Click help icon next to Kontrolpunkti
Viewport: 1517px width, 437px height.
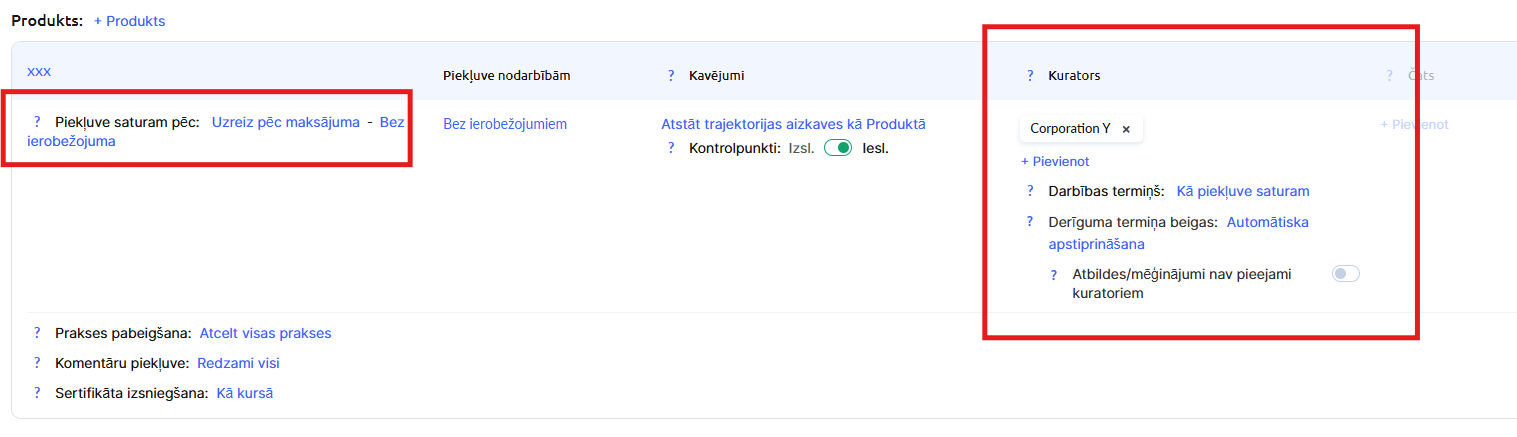point(671,148)
